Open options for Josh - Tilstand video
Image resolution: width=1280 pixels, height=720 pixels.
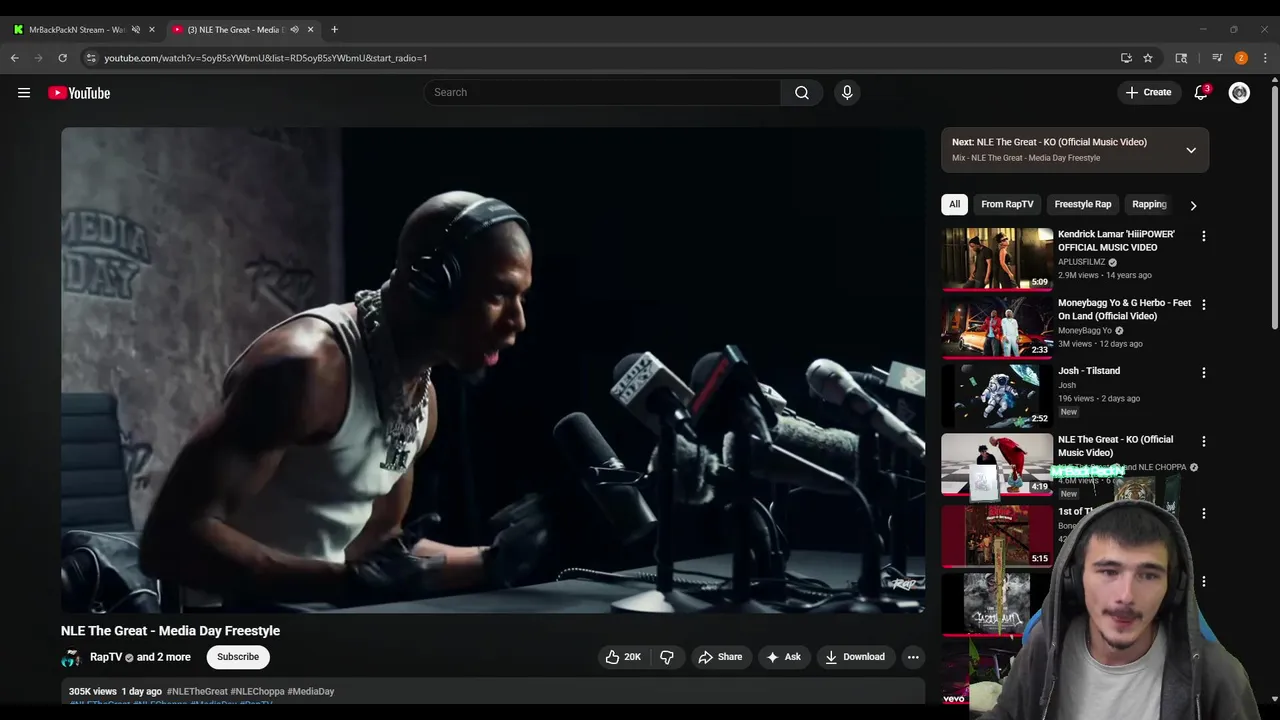1204,372
